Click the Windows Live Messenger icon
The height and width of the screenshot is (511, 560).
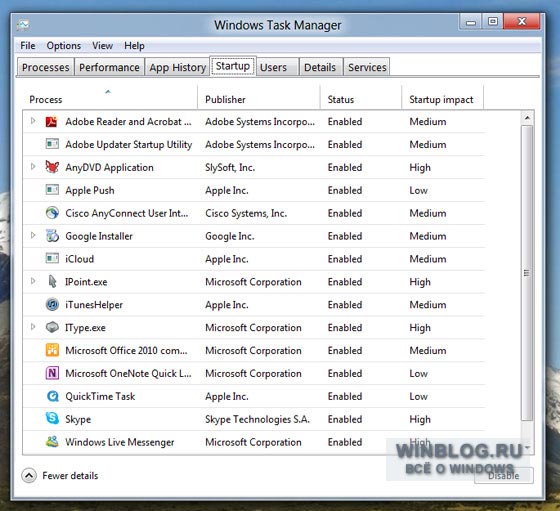click(x=52, y=442)
